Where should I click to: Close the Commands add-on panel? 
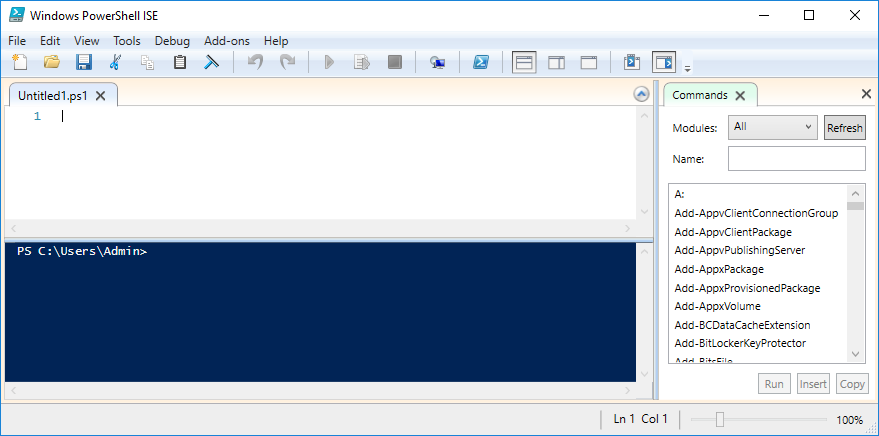pos(866,94)
